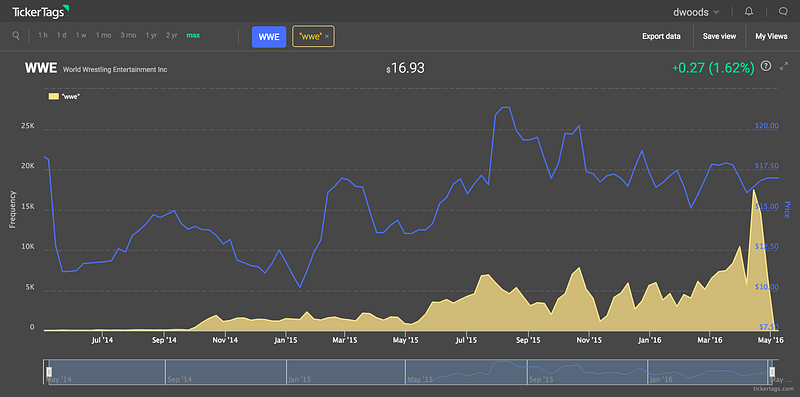Open the chat bubble icon

click(x=783, y=11)
